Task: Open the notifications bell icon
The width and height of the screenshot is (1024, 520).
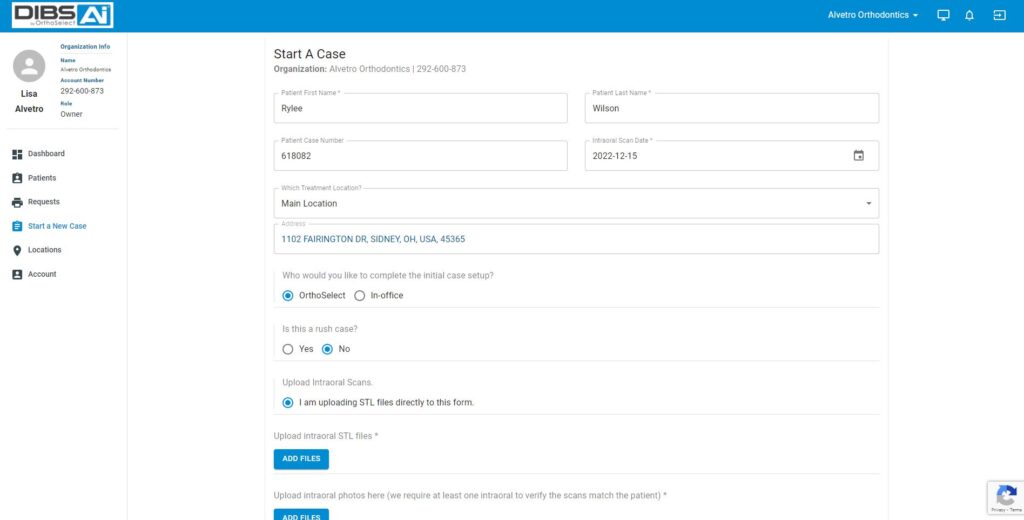Action: click(x=969, y=16)
